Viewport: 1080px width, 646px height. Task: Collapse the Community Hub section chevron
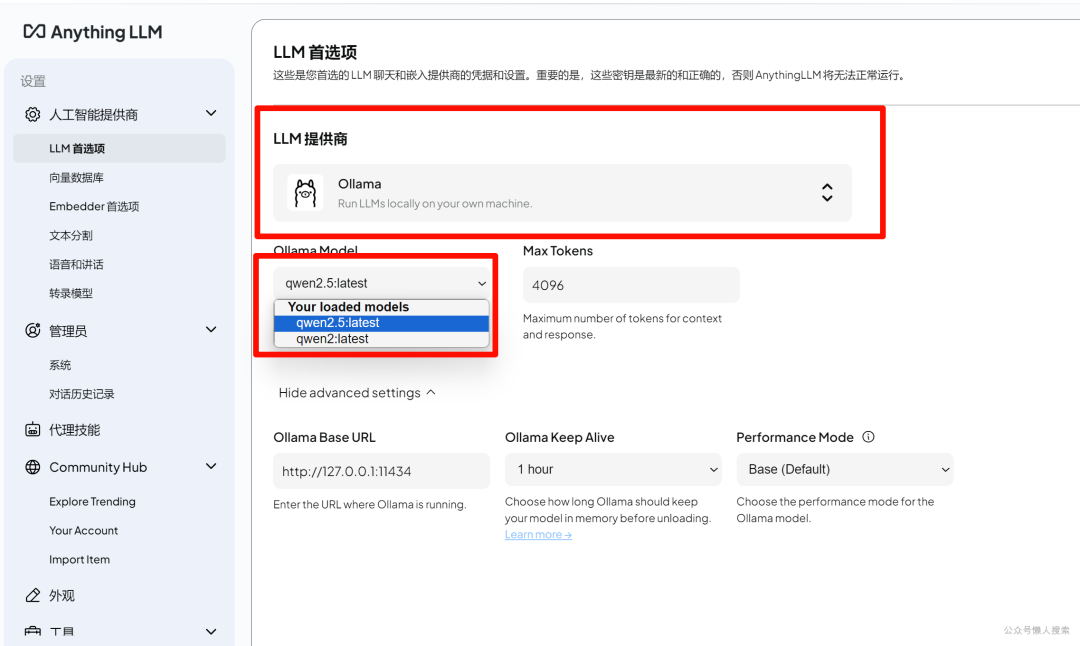pyautogui.click(x=211, y=466)
